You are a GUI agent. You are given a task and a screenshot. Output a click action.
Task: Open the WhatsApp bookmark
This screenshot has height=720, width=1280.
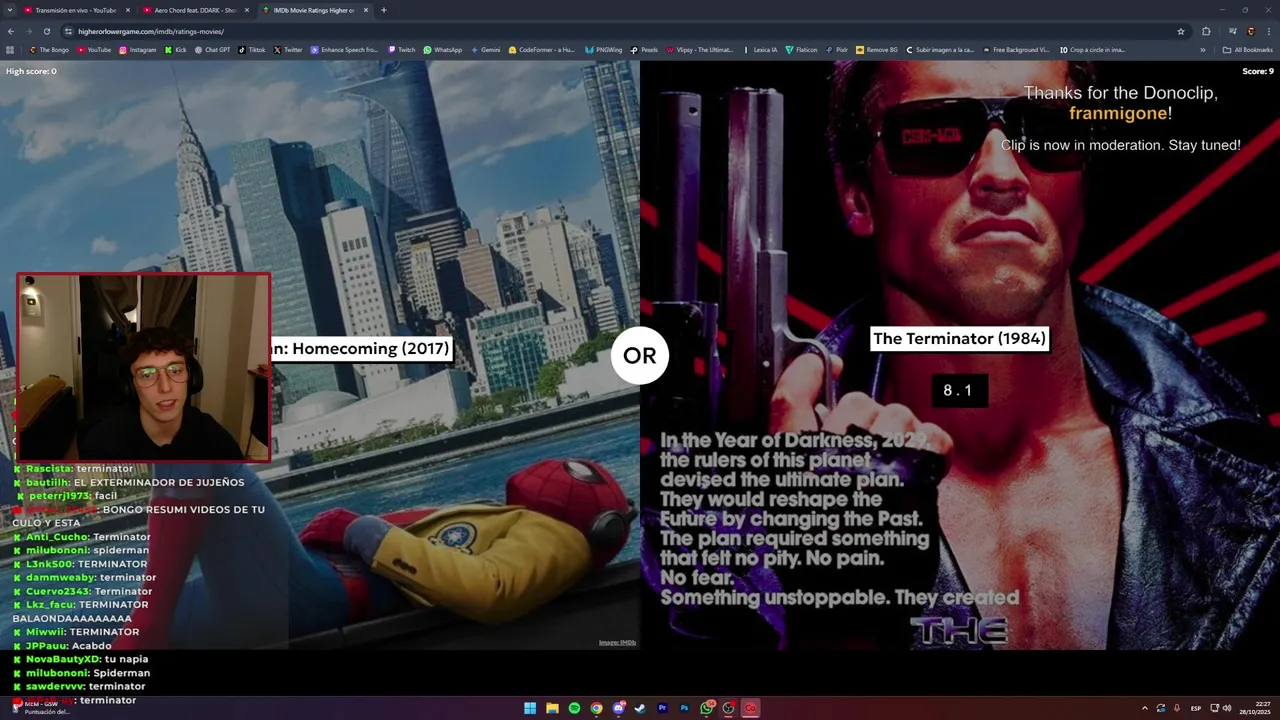tap(443, 49)
